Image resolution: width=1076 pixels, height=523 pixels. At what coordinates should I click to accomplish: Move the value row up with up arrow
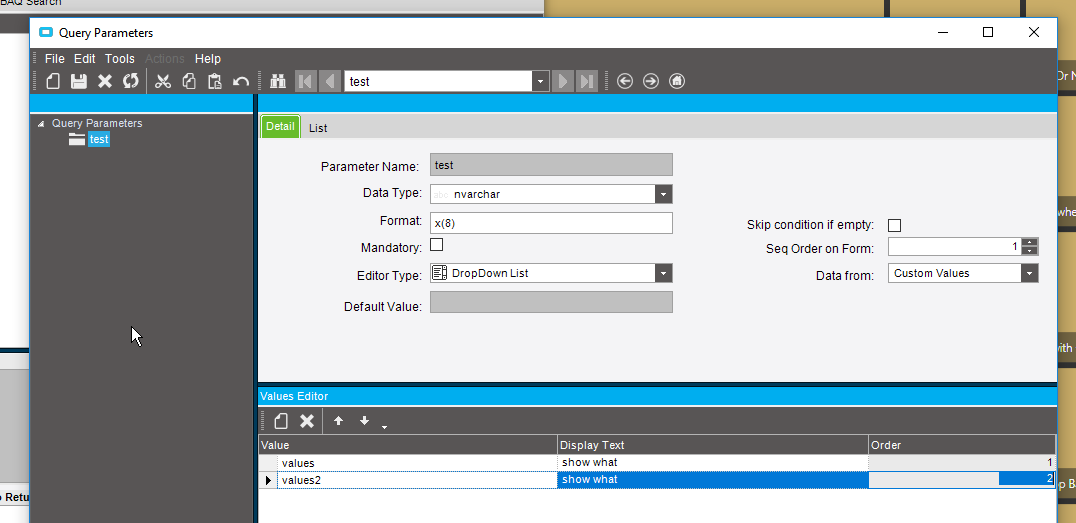tap(338, 421)
